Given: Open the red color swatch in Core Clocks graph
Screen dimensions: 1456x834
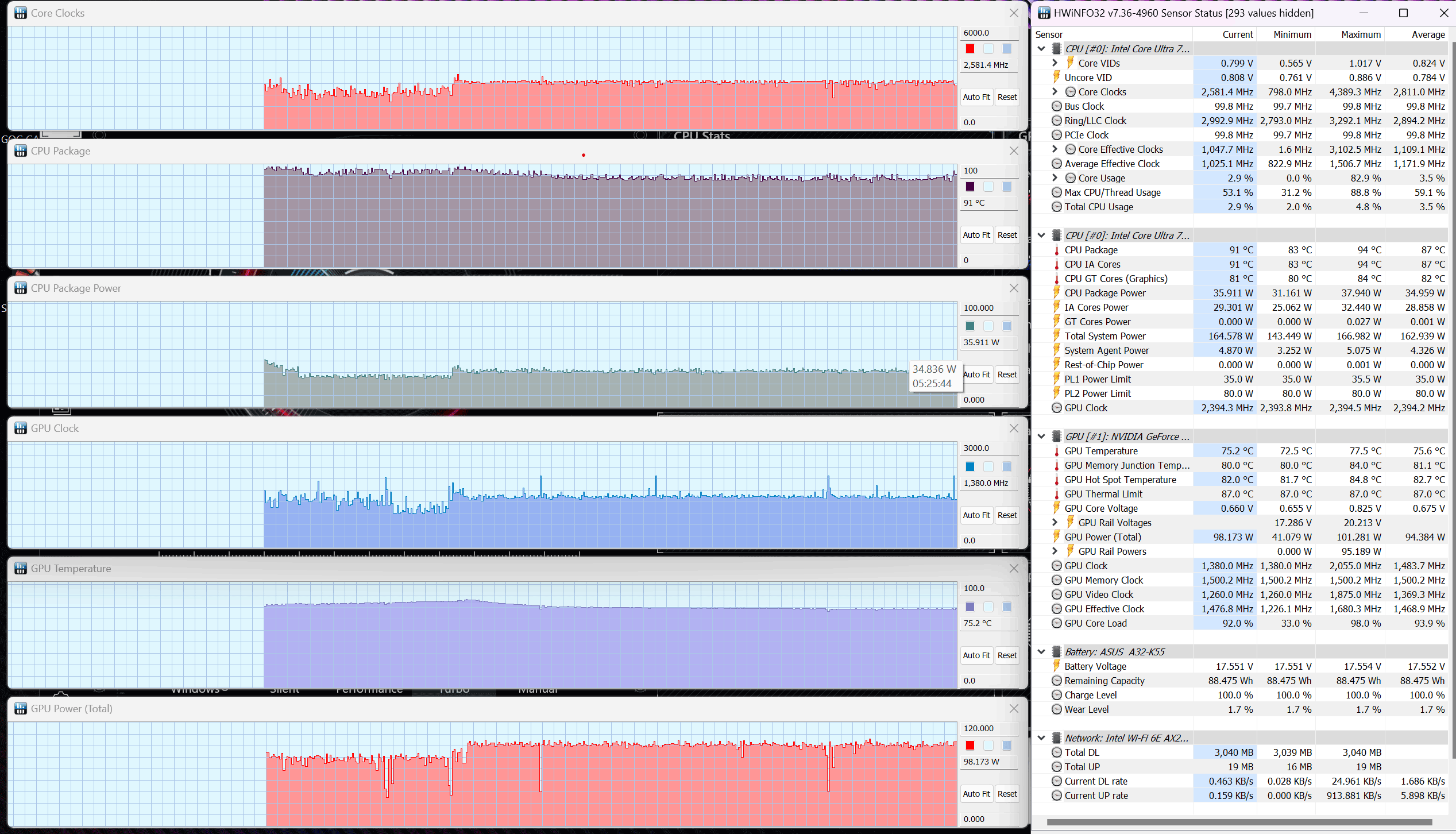Looking at the screenshot, I should coord(970,49).
